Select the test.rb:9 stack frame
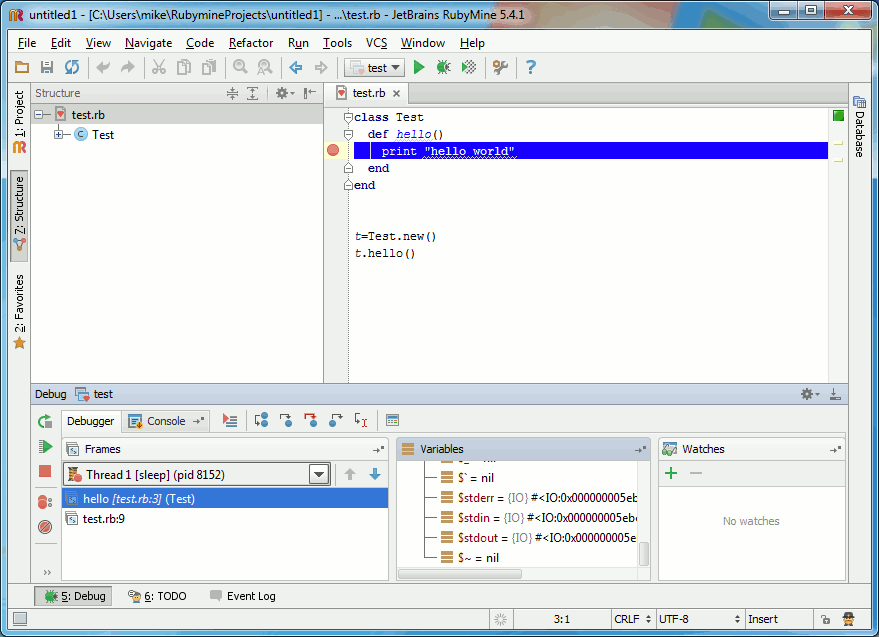The width and height of the screenshot is (879, 637). 225,519
